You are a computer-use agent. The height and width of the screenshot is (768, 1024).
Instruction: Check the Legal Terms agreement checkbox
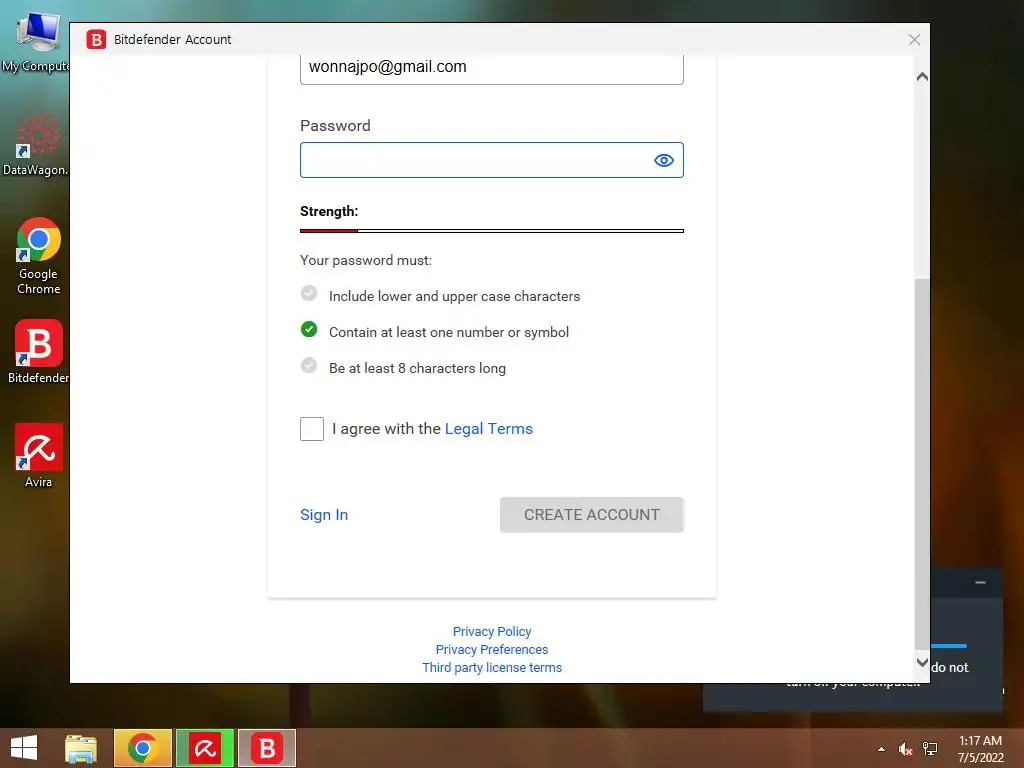point(312,429)
